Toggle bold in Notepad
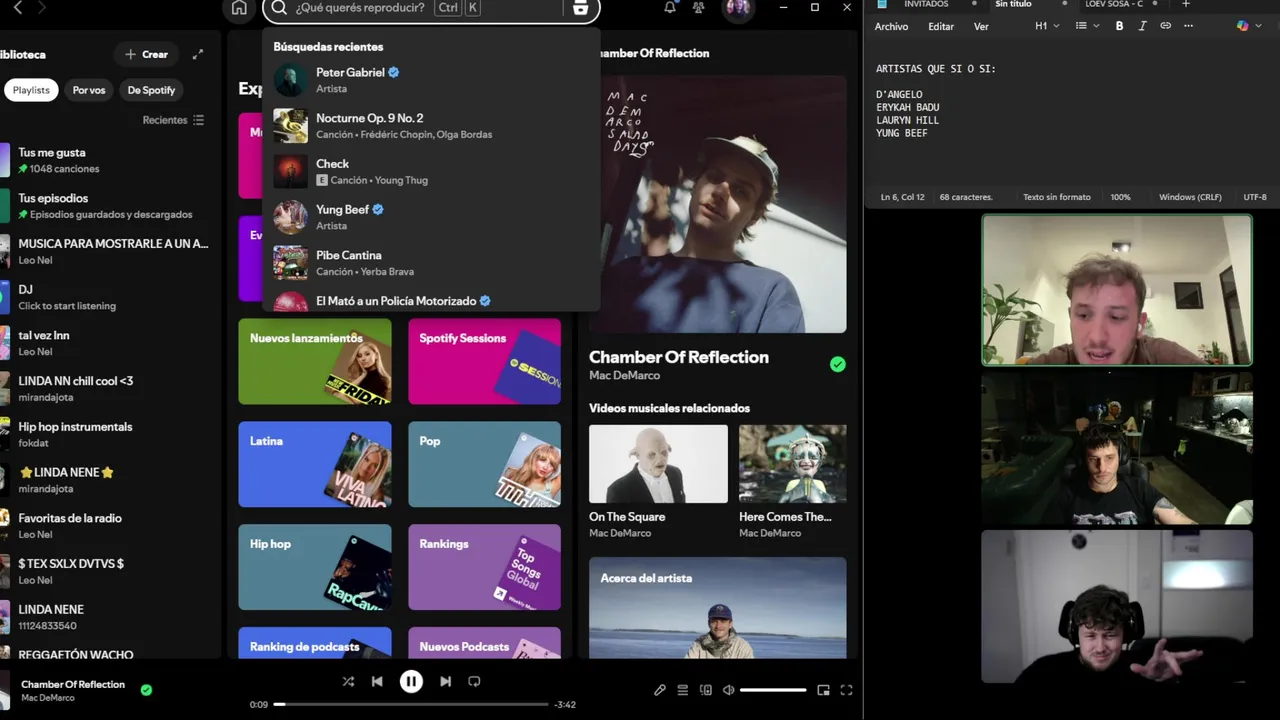Viewport: 1280px width, 720px height. point(1119,26)
